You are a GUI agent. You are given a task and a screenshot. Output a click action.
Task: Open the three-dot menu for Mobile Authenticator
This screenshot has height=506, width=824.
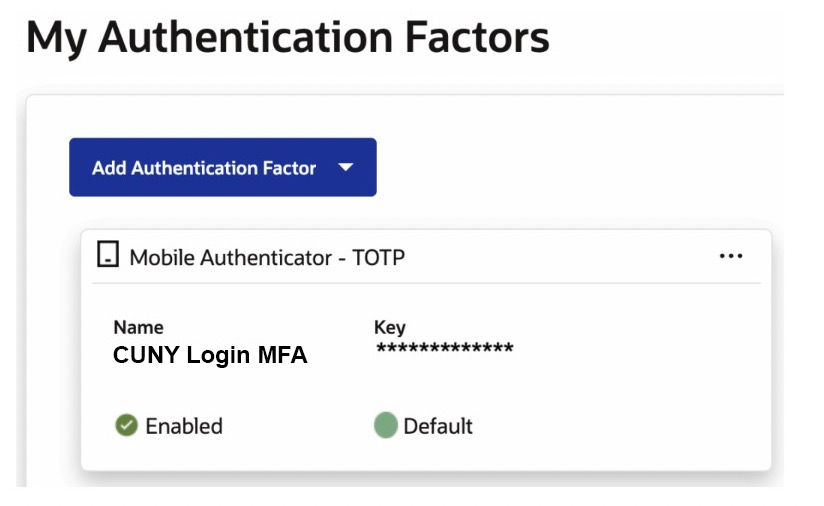click(x=731, y=256)
